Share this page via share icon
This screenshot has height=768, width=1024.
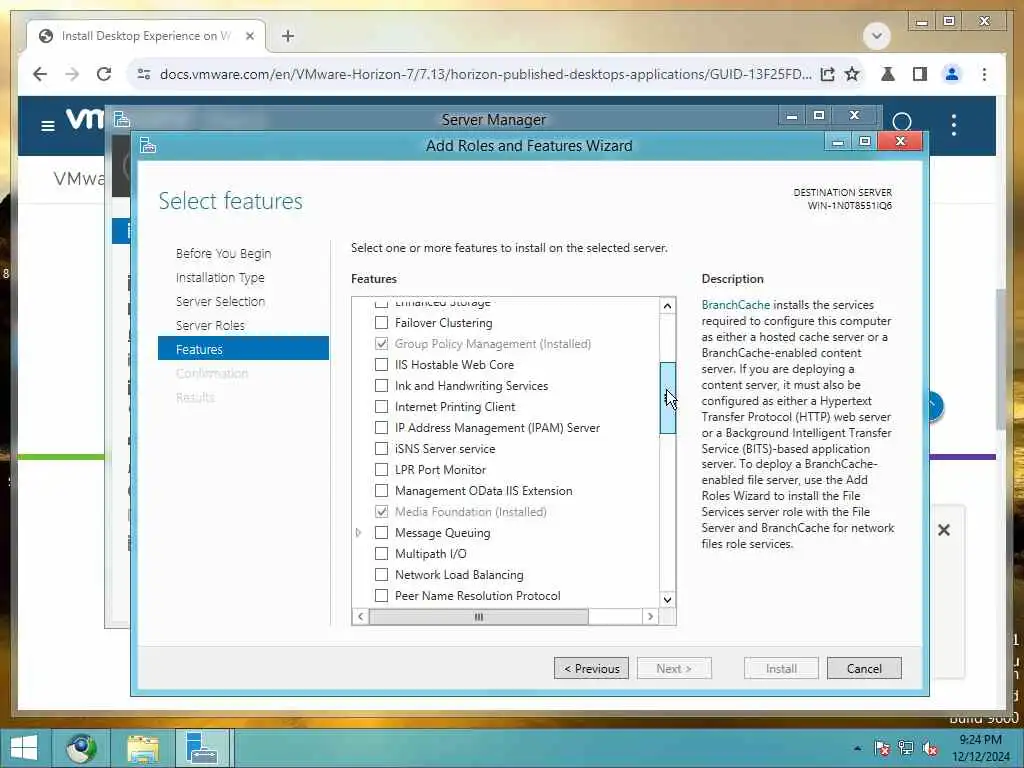point(827,74)
